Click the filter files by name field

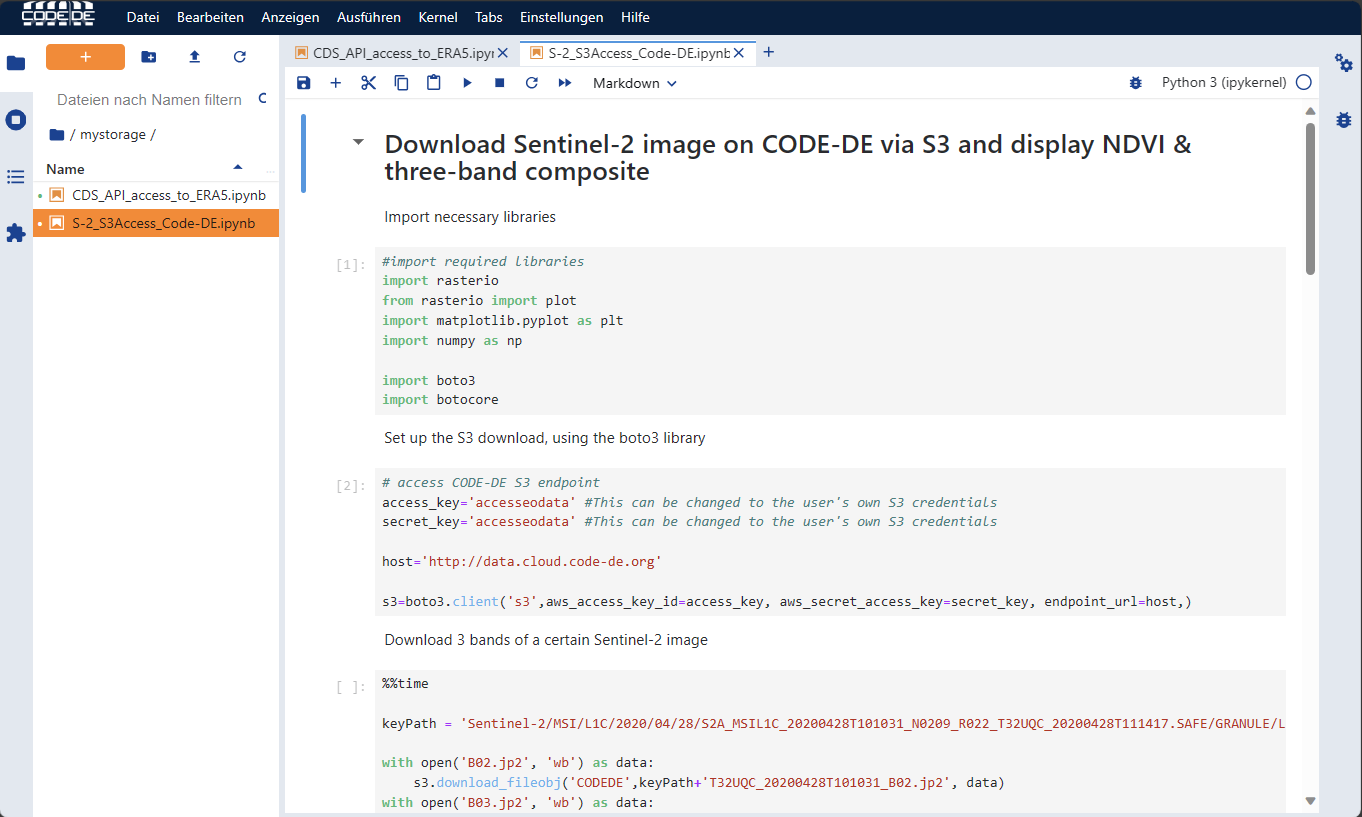[x=149, y=100]
